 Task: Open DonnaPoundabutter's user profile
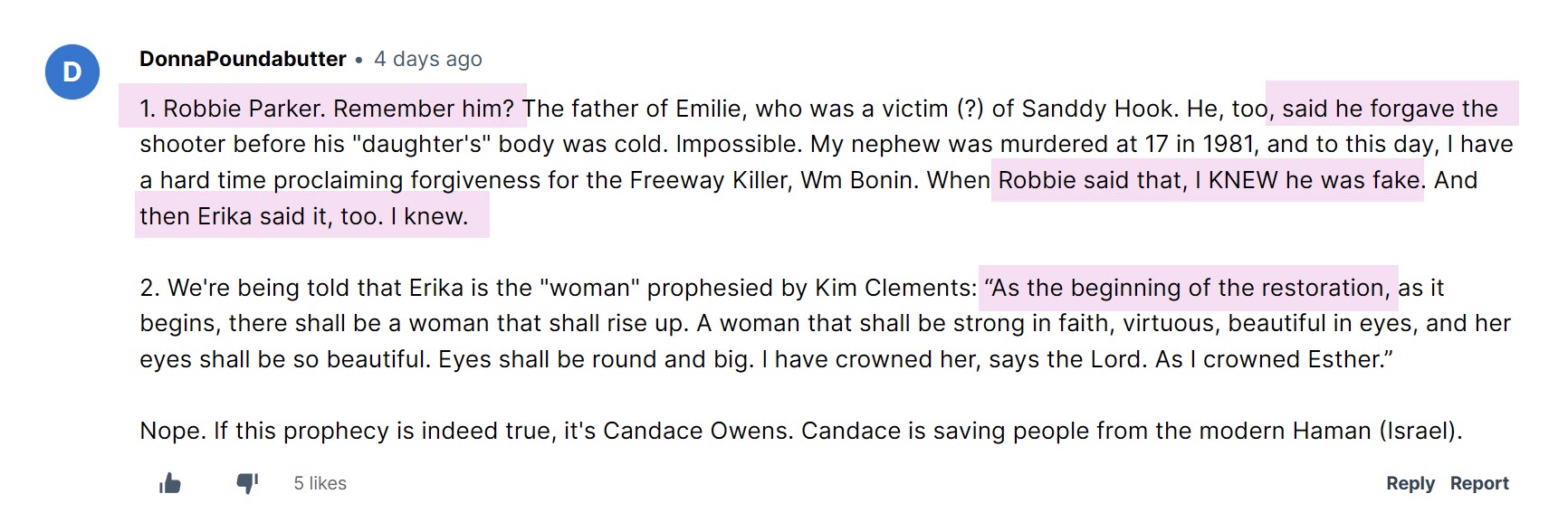click(x=243, y=59)
